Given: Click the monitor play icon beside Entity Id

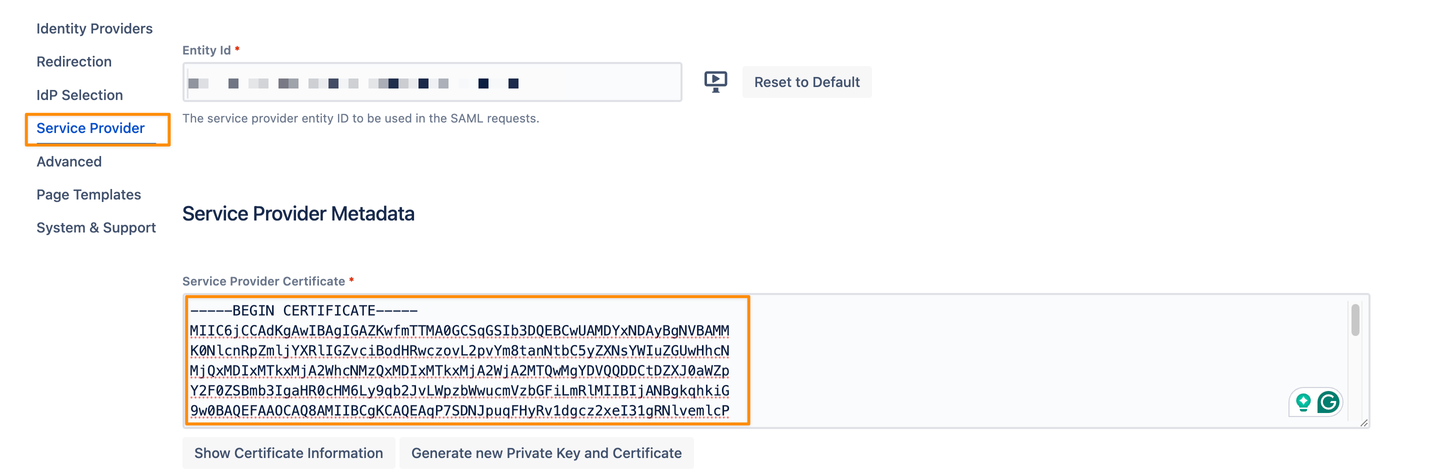Looking at the screenshot, I should [x=715, y=82].
